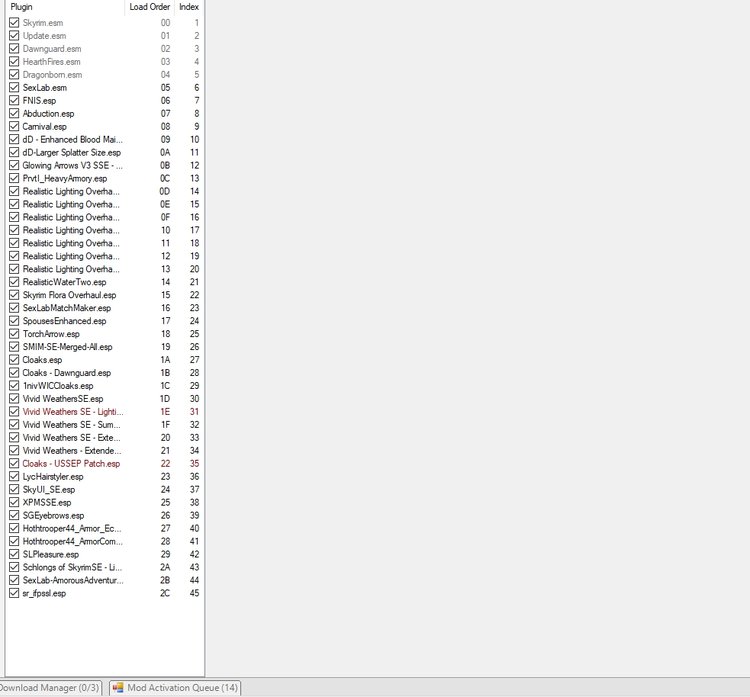750x697 pixels.
Task: Select the Skyrim.esm row
Action: click(x=104, y=22)
